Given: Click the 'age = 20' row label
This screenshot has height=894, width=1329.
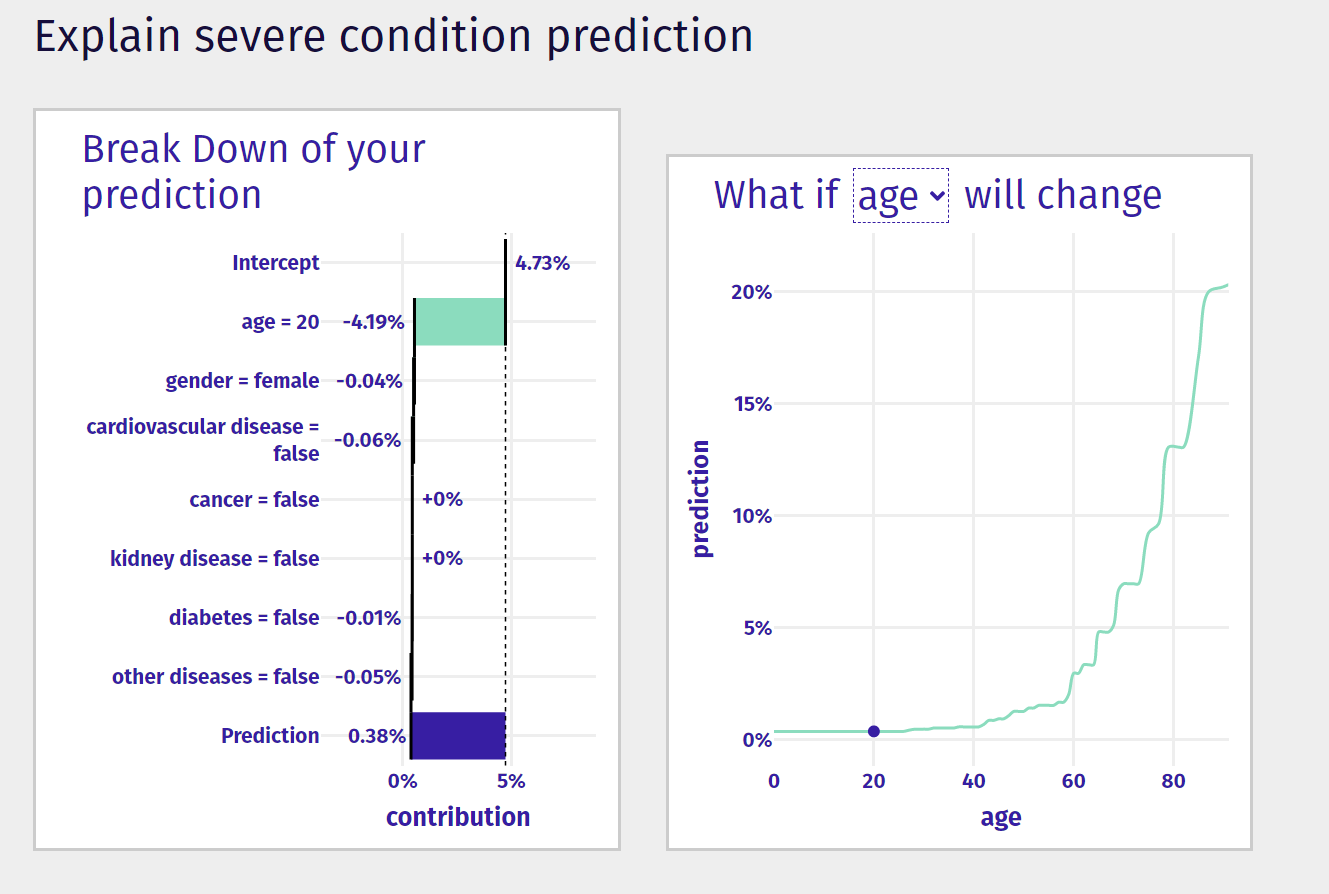Looking at the screenshot, I should point(280,322).
